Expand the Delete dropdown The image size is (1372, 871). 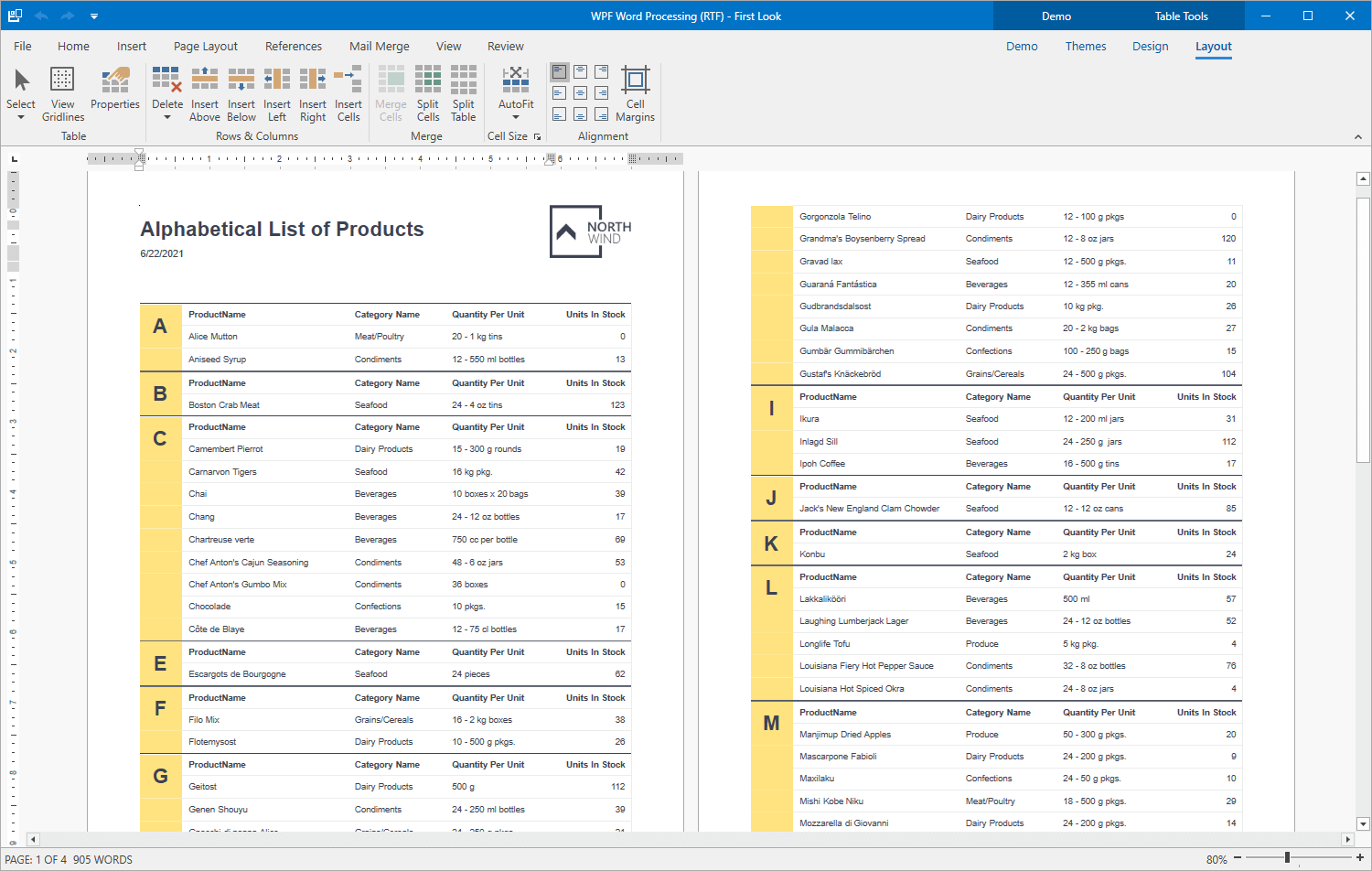[x=167, y=117]
